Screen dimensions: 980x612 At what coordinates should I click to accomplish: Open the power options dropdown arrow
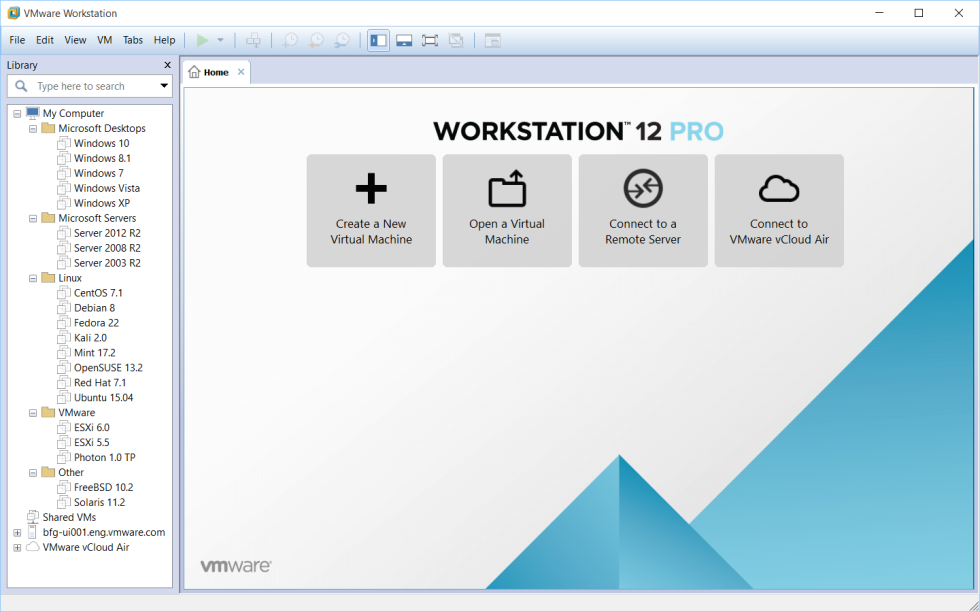click(x=221, y=41)
